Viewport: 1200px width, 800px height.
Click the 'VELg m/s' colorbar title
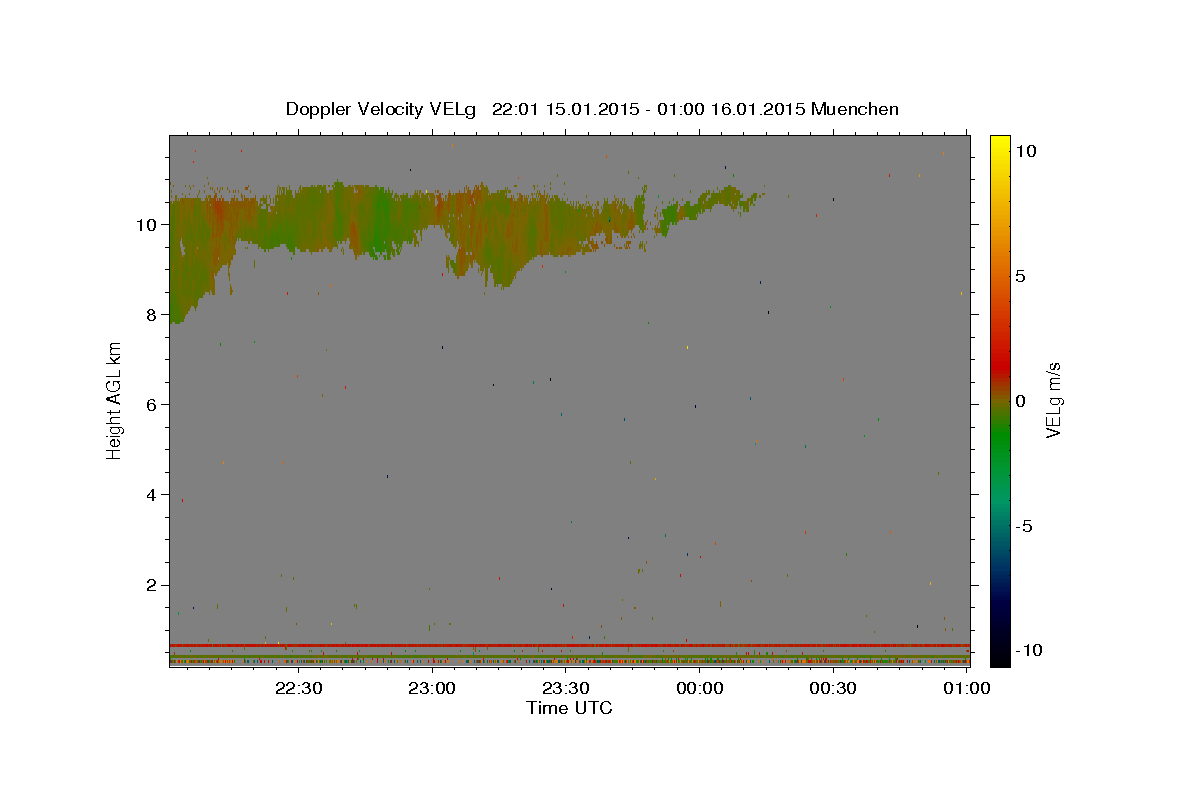pyautogui.click(x=1054, y=401)
